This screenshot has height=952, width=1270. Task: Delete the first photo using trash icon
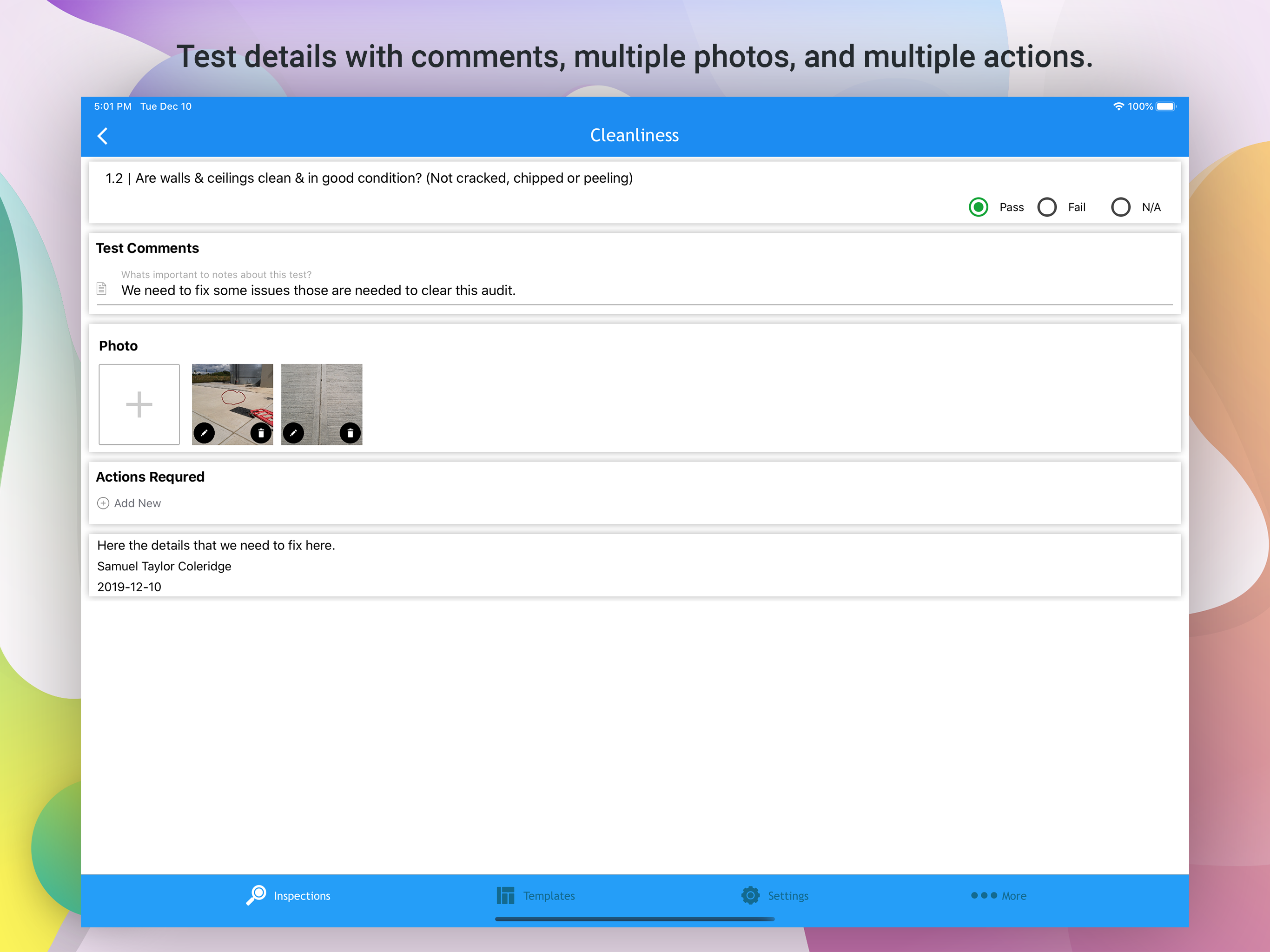pyautogui.click(x=261, y=433)
